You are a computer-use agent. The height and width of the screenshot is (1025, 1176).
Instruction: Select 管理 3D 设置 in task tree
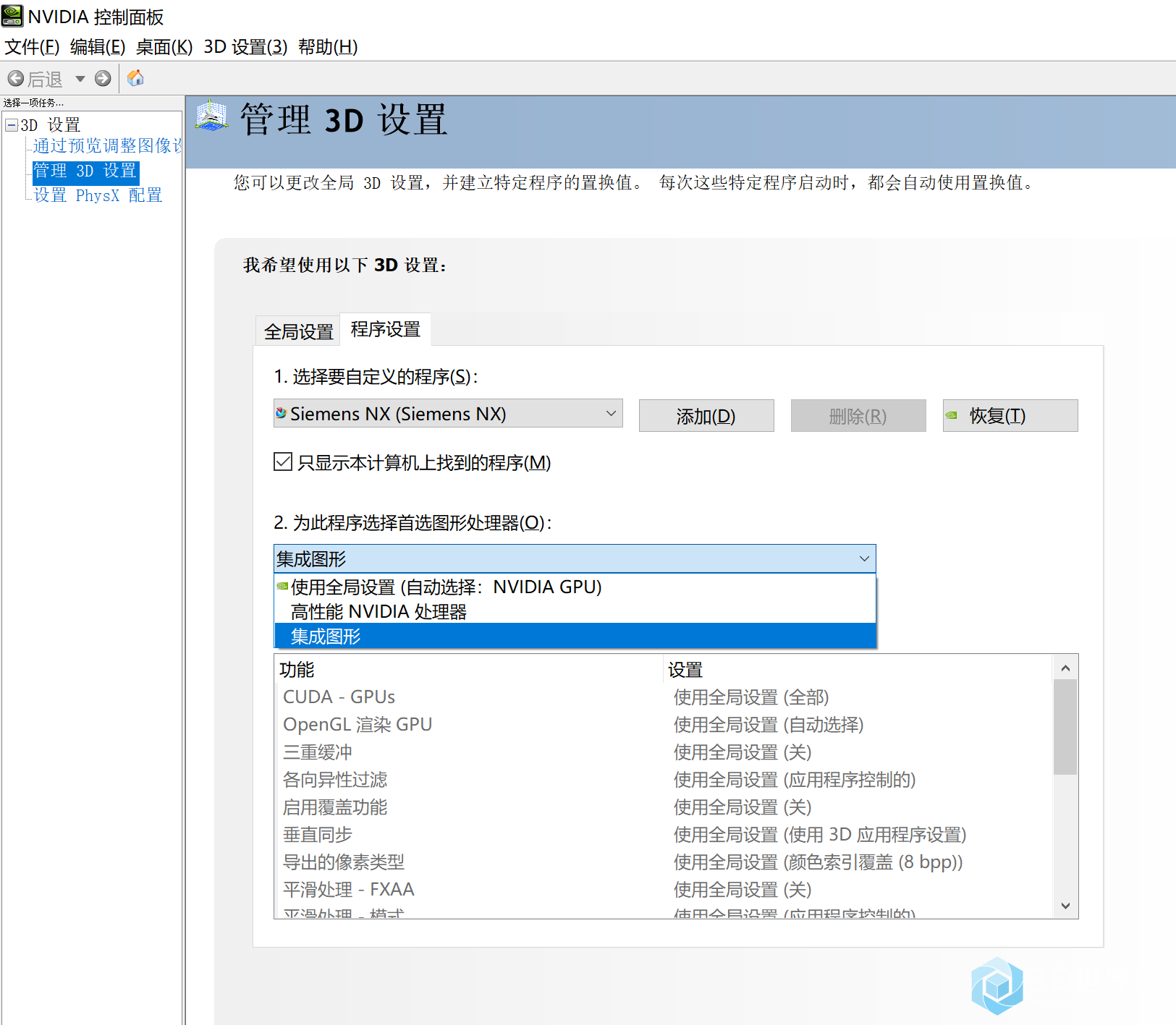pos(85,171)
